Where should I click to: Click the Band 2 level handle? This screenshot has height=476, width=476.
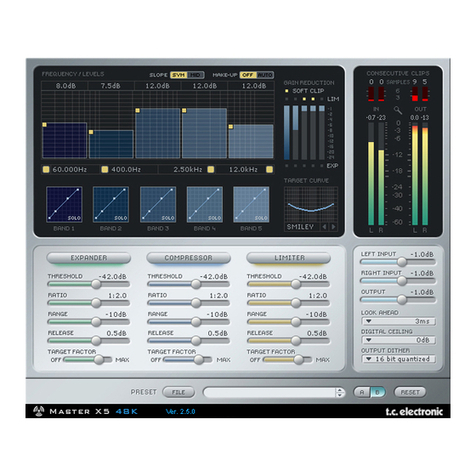click(x=91, y=132)
